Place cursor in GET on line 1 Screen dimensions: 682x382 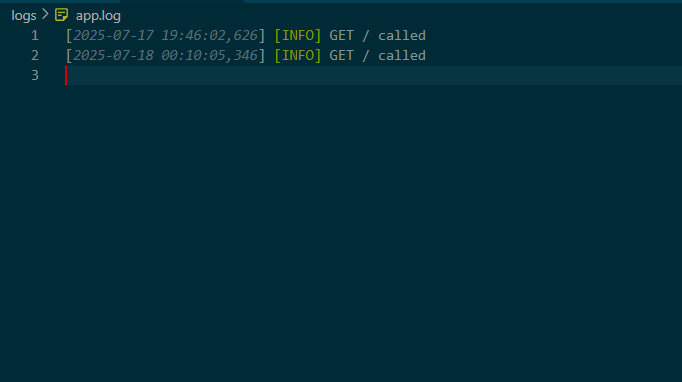click(341, 36)
